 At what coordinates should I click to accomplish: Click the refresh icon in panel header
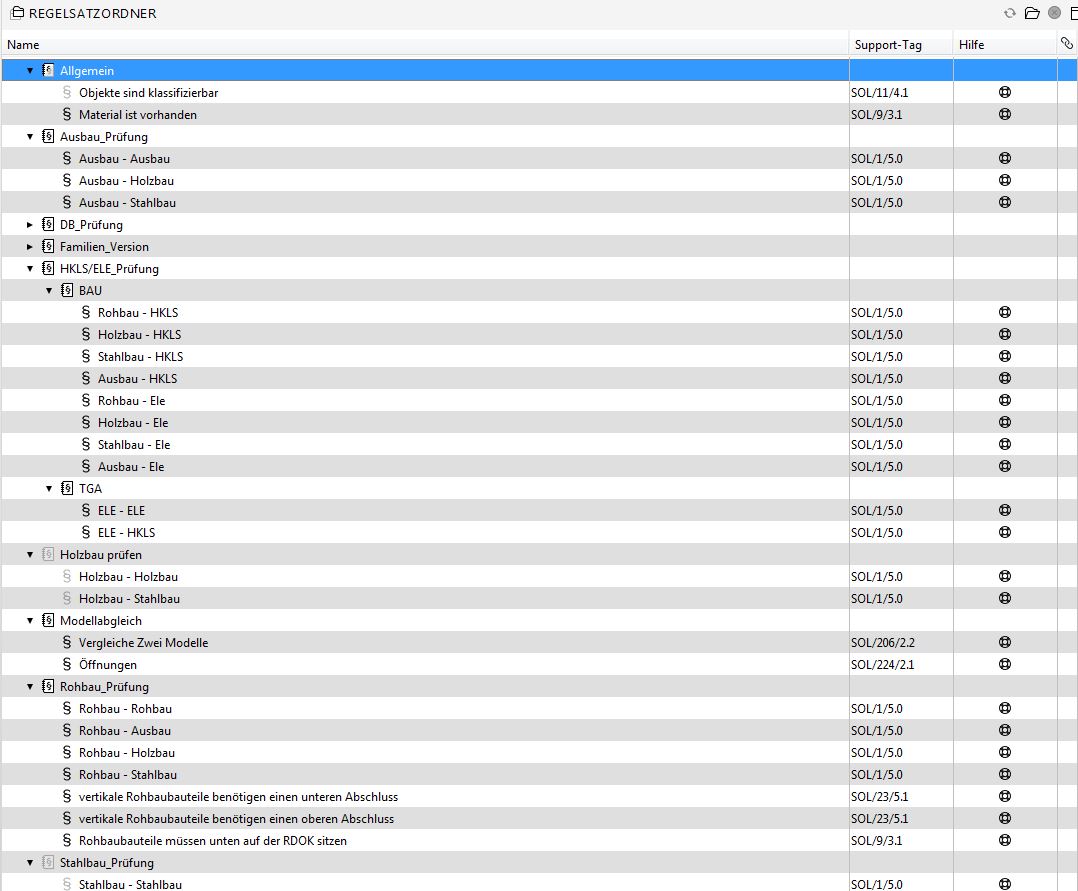(x=1010, y=14)
